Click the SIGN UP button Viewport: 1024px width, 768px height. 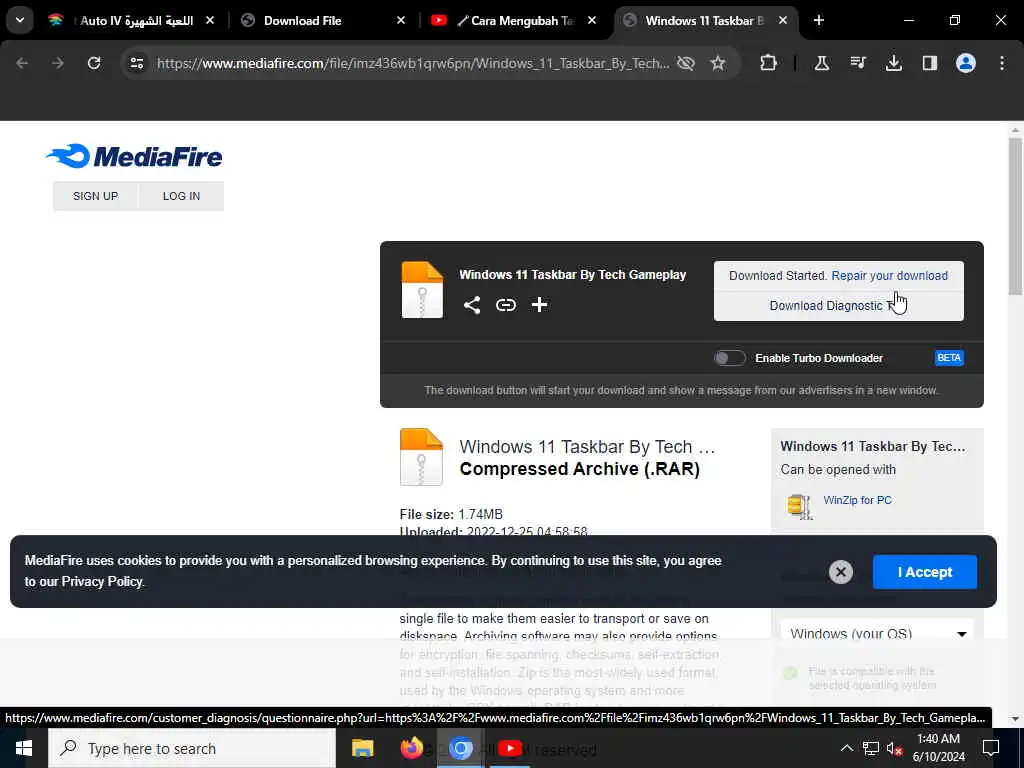point(95,196)
